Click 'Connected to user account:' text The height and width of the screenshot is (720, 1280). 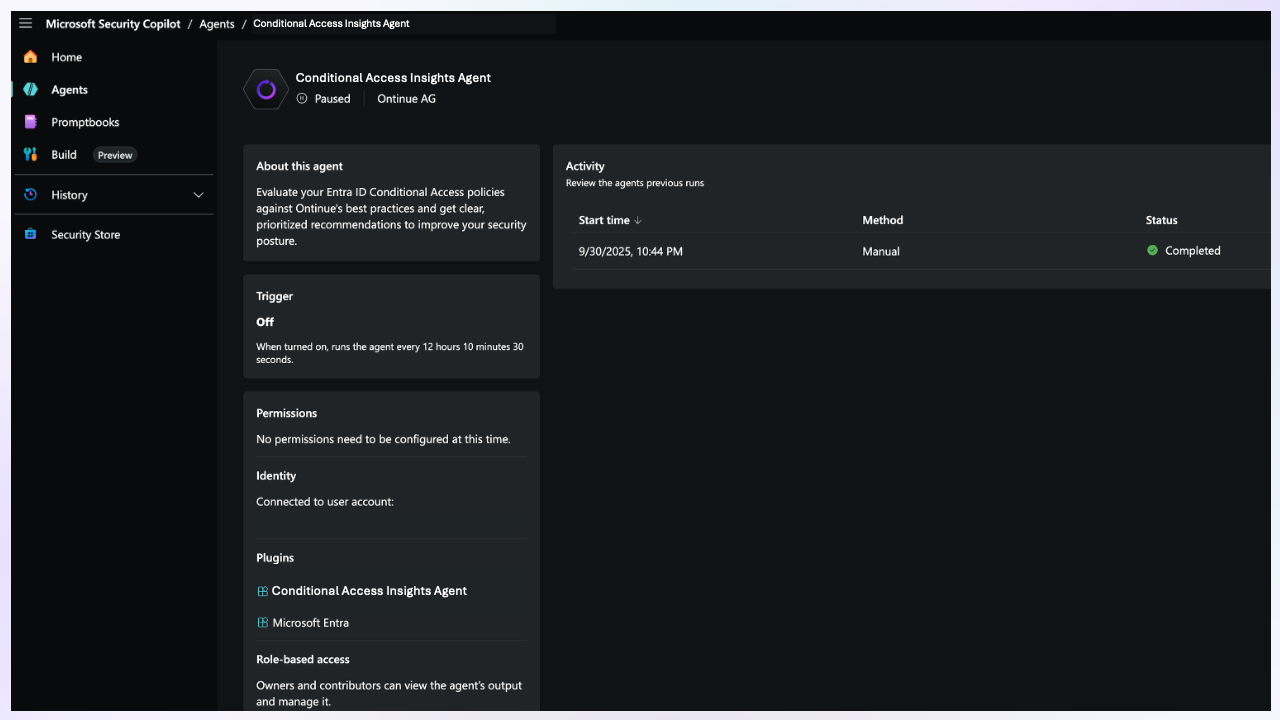tap(325, 502)
